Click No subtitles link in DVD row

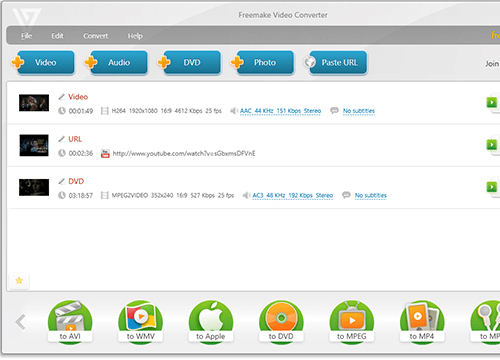pyautogui.click(x=371, y=195)
